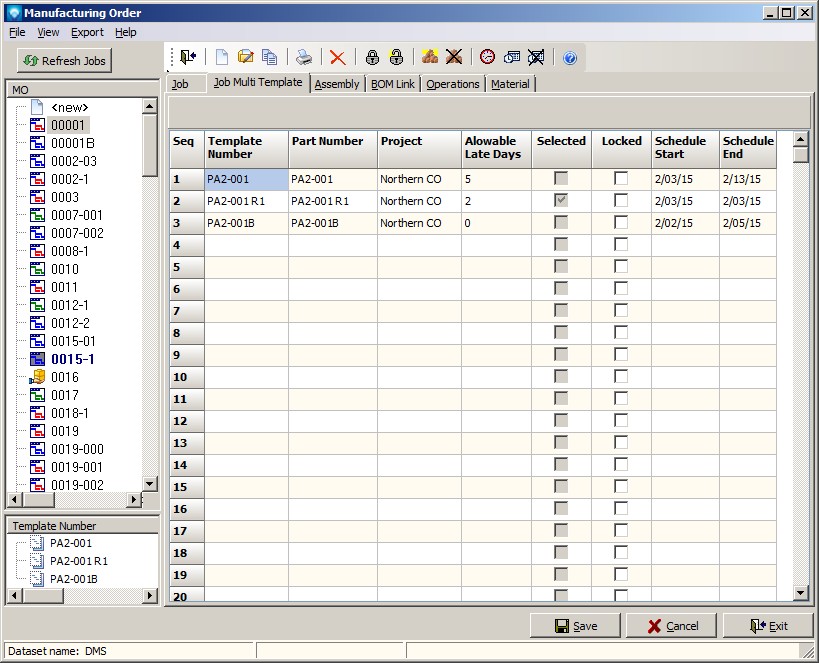Click the copy documents toolbar icon

269,58
